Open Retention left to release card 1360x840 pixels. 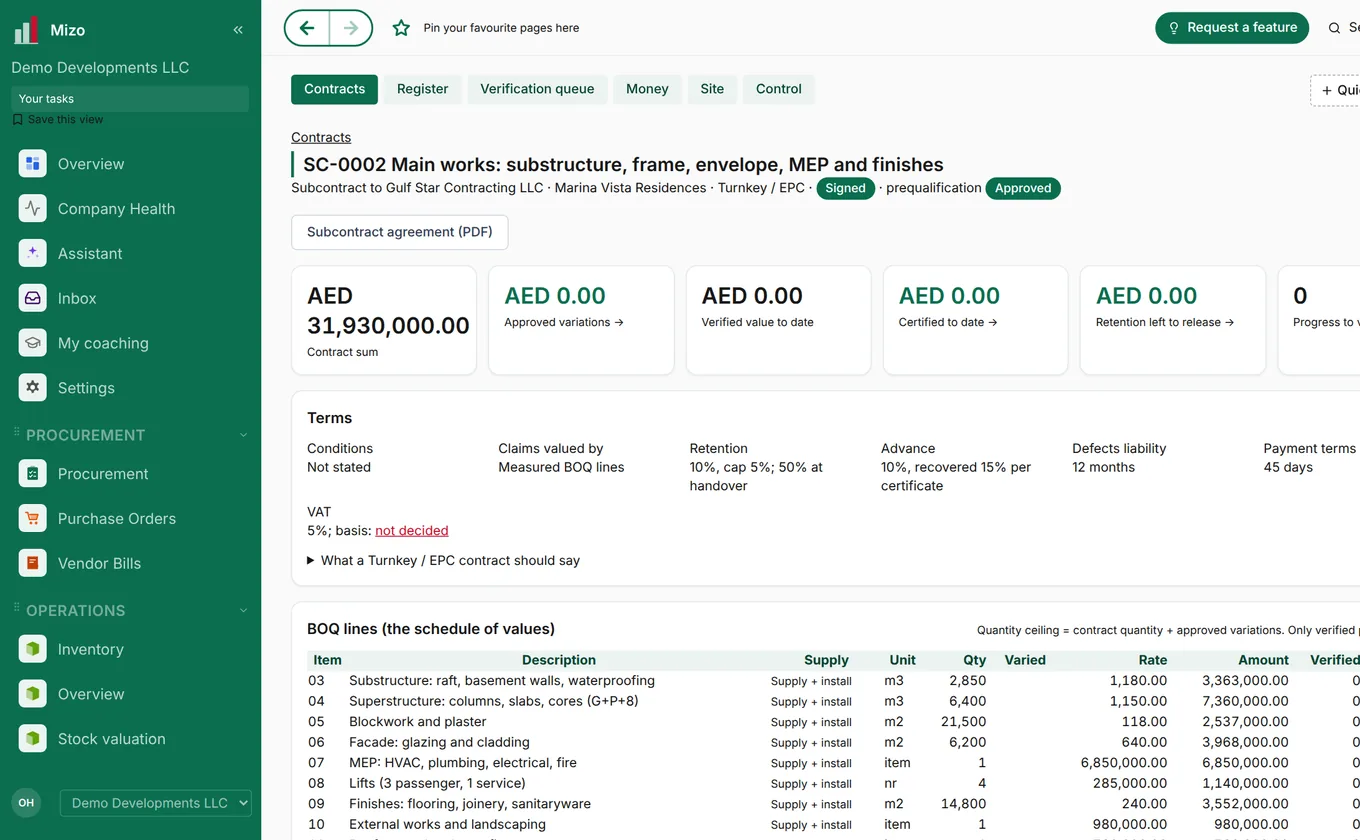tap(1173, 320)
